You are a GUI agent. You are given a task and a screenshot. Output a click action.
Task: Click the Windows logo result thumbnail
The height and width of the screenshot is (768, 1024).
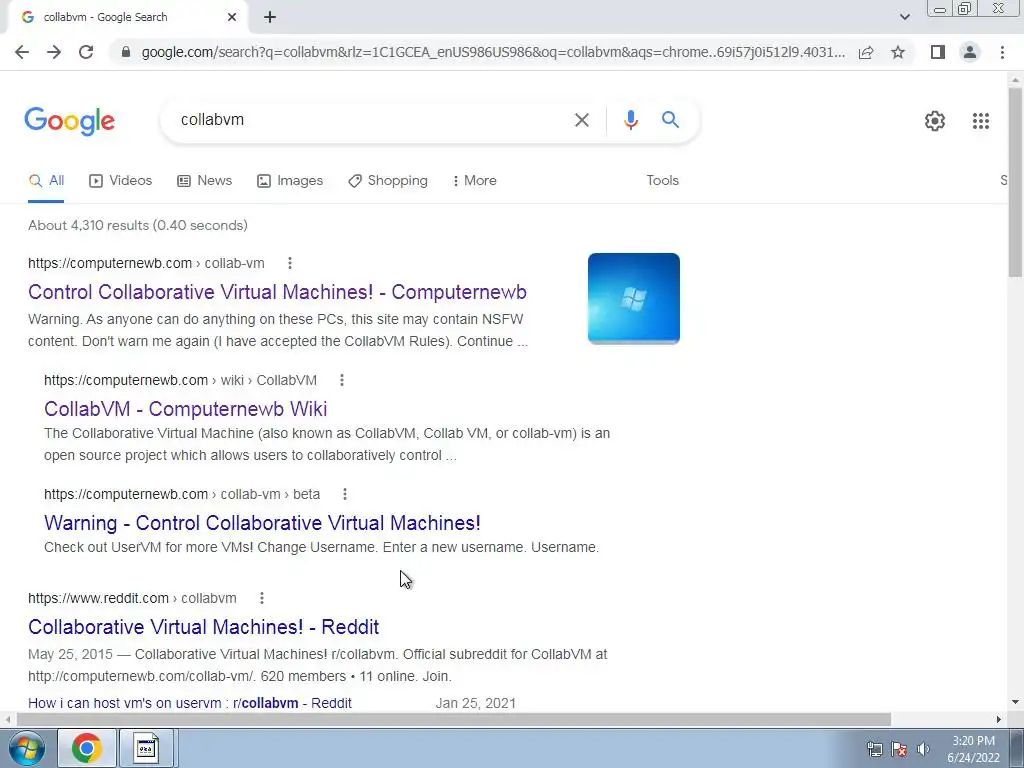[x=633, y=298]
